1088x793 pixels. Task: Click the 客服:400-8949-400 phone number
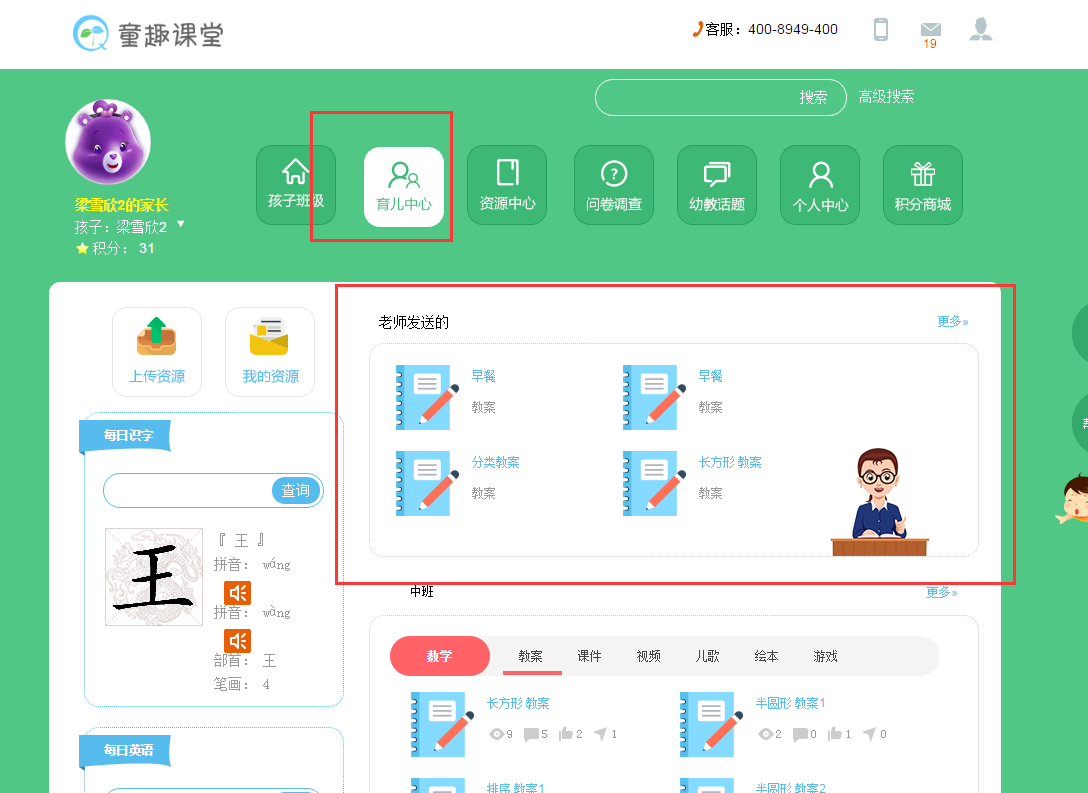click(765, 29)
